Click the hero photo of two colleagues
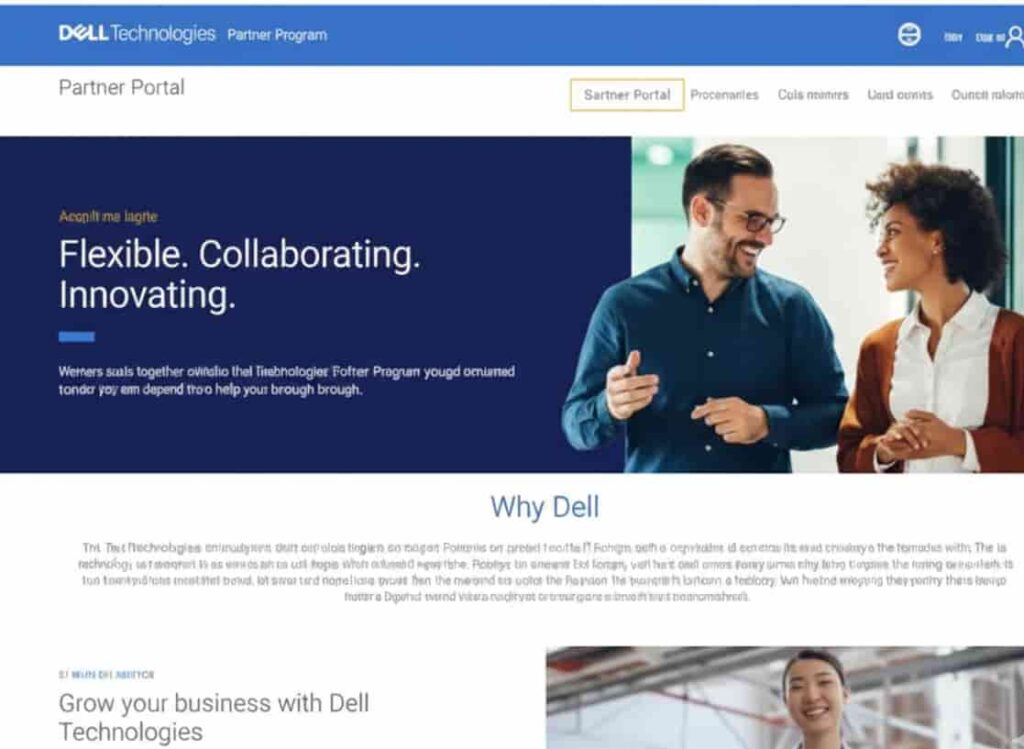 pos(793,304)
